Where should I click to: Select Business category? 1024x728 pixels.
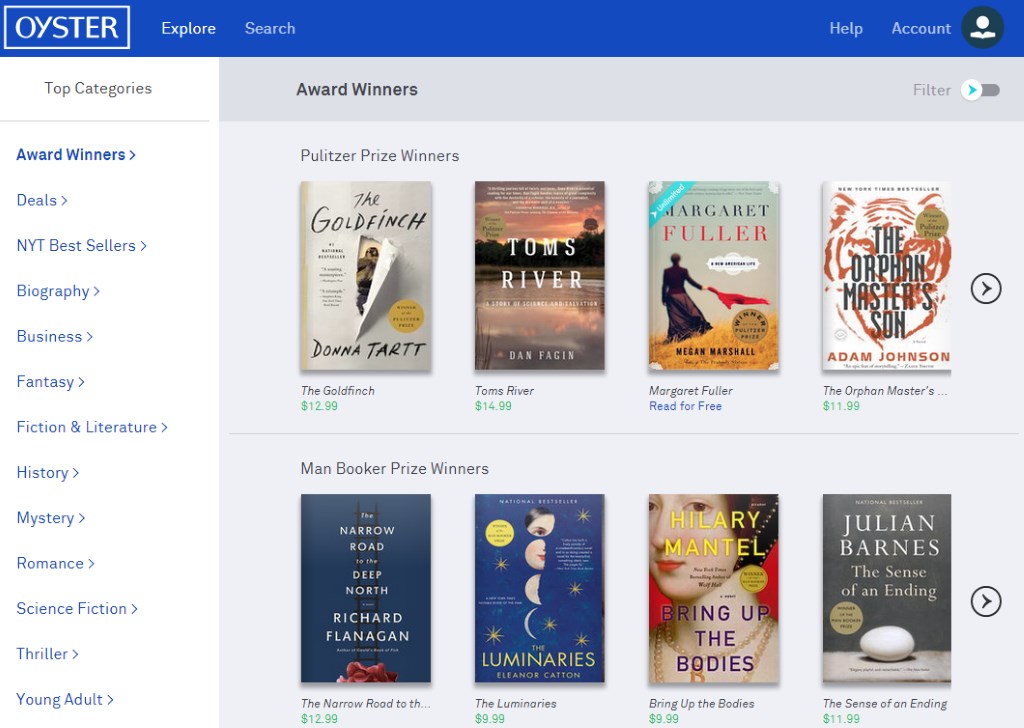click(55, 336)
